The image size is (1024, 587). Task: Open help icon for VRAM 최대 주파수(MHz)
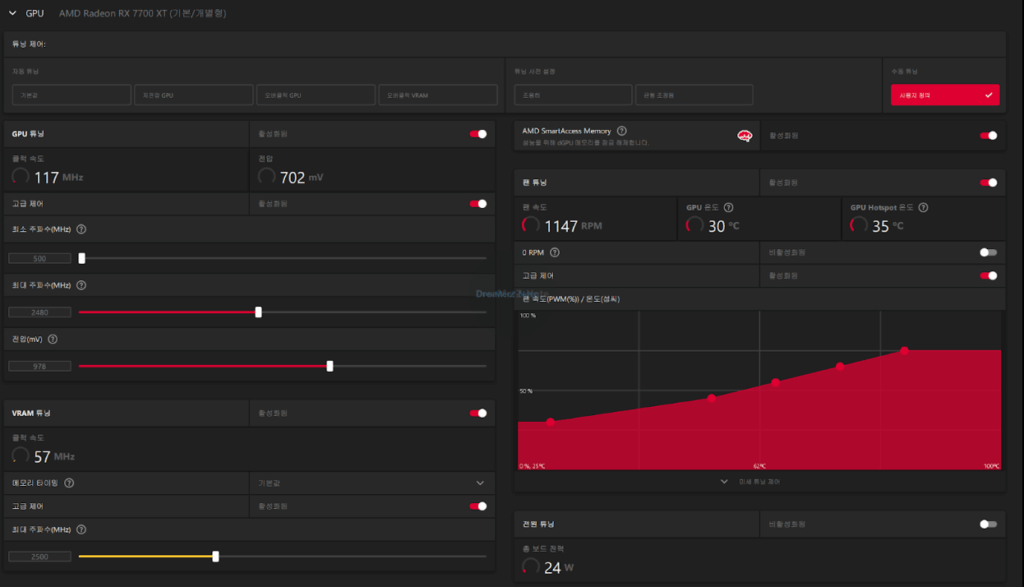pos(81,530)
